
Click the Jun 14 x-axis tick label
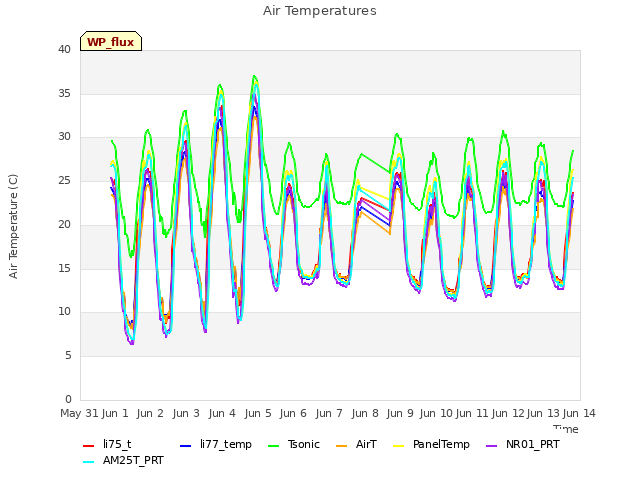[579, 413]
